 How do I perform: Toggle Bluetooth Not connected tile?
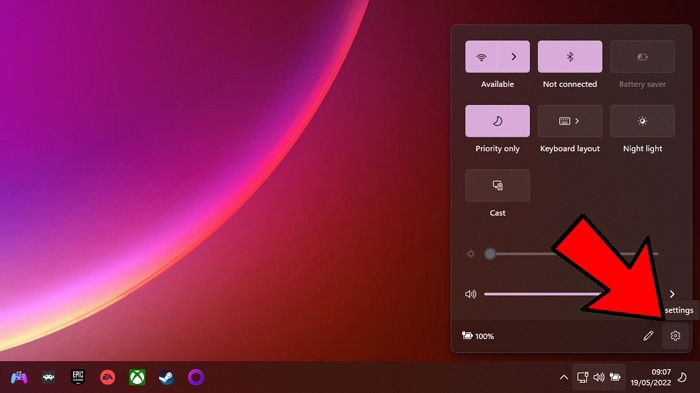[570, 57]
